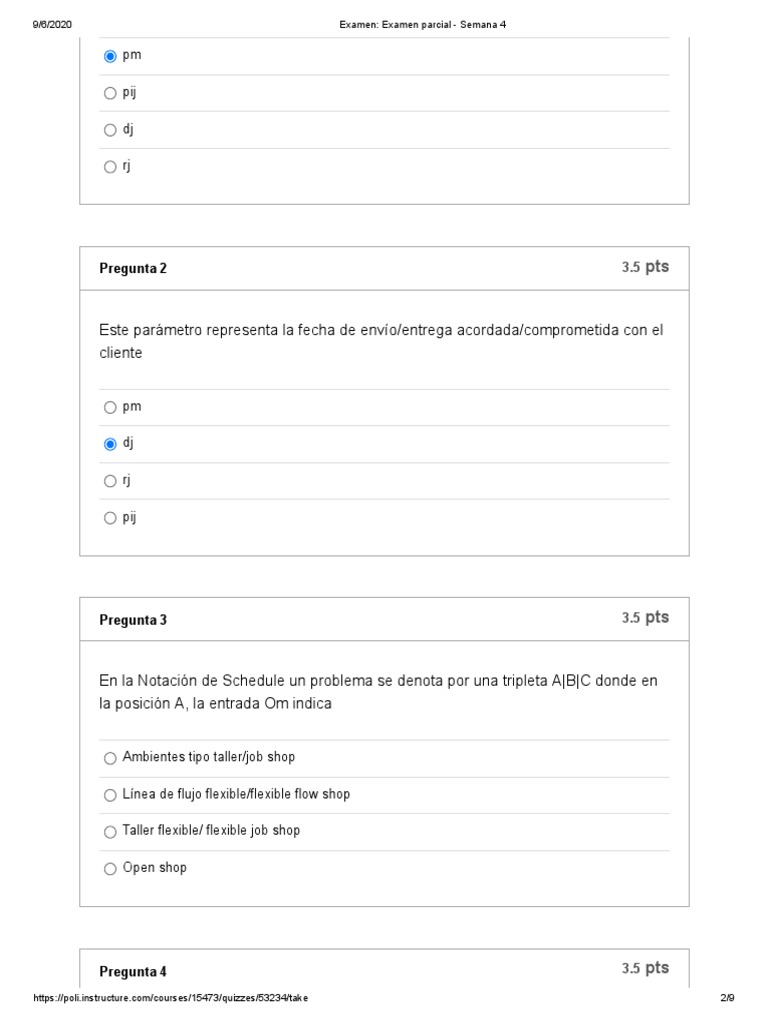768x1024 pixels.
Task: Click the selected 'dj' radio in Pregunta 2
Action: click(x=110, y=444)
